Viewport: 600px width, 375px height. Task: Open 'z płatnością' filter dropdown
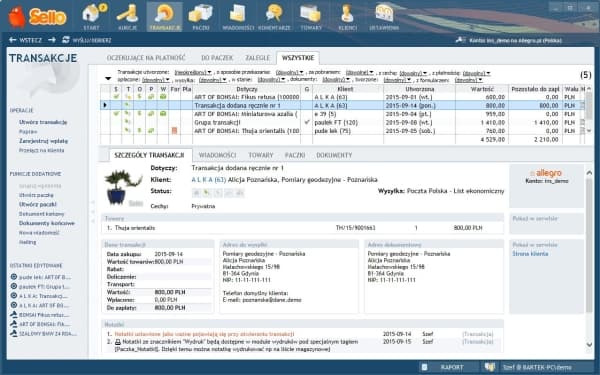pyautogui.click(x=476, y=73)
